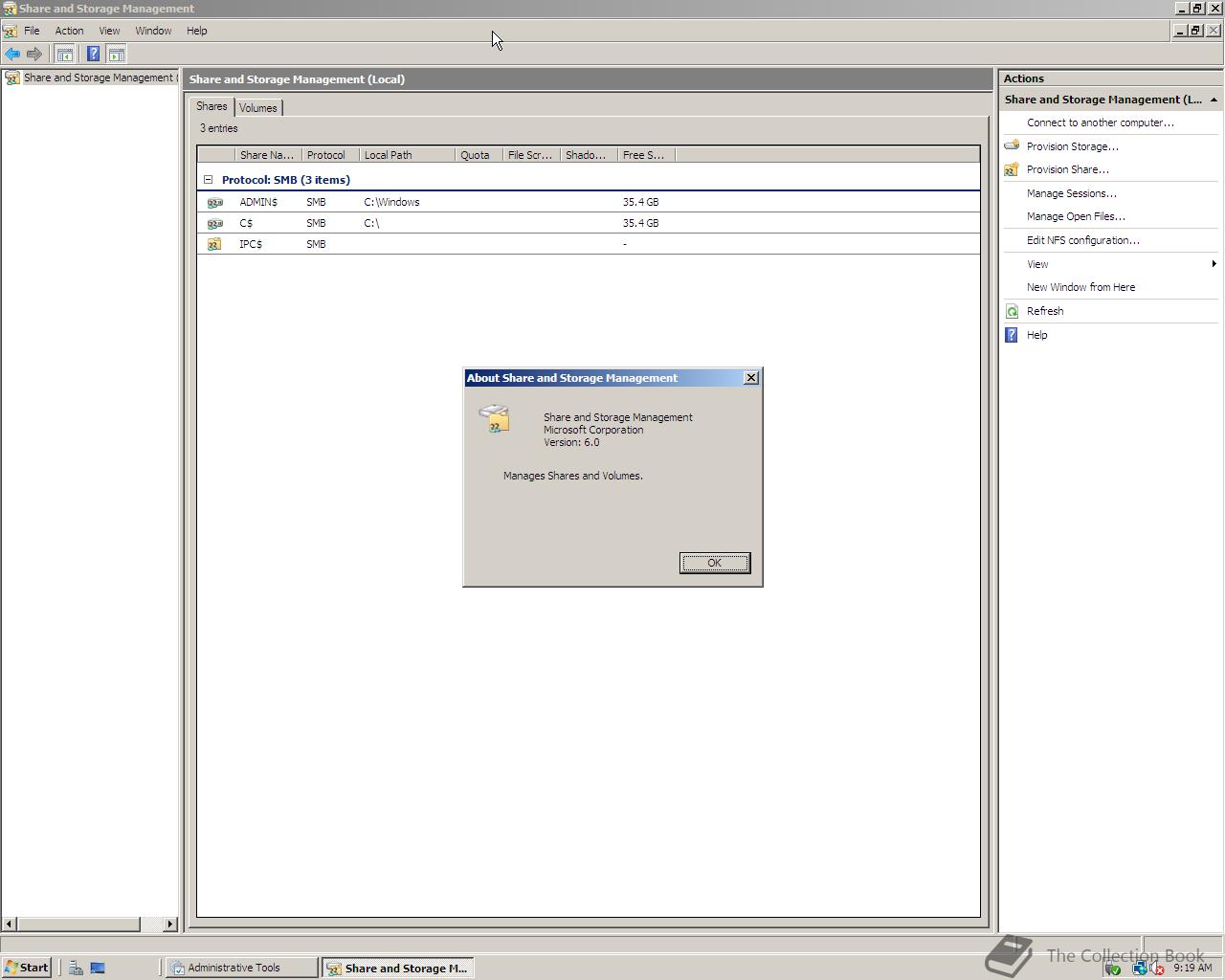Open the Window menu
1225x980 pixels.
tap(153, 31)
